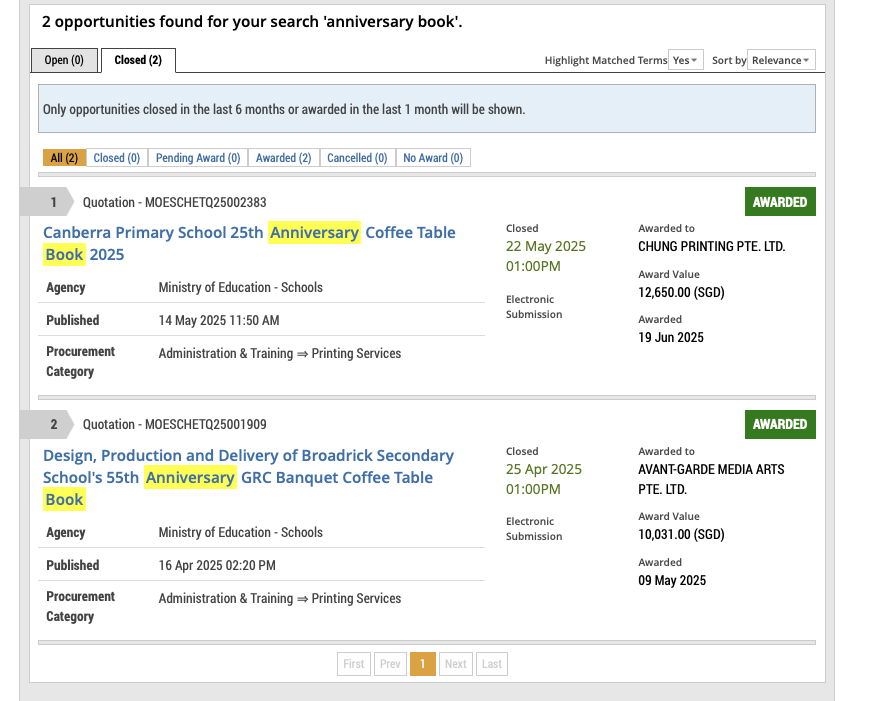Image resolution: width=872 pixels, height=701 pixels.
Task: Filter by No Award (0)
Action: [433, 158]
